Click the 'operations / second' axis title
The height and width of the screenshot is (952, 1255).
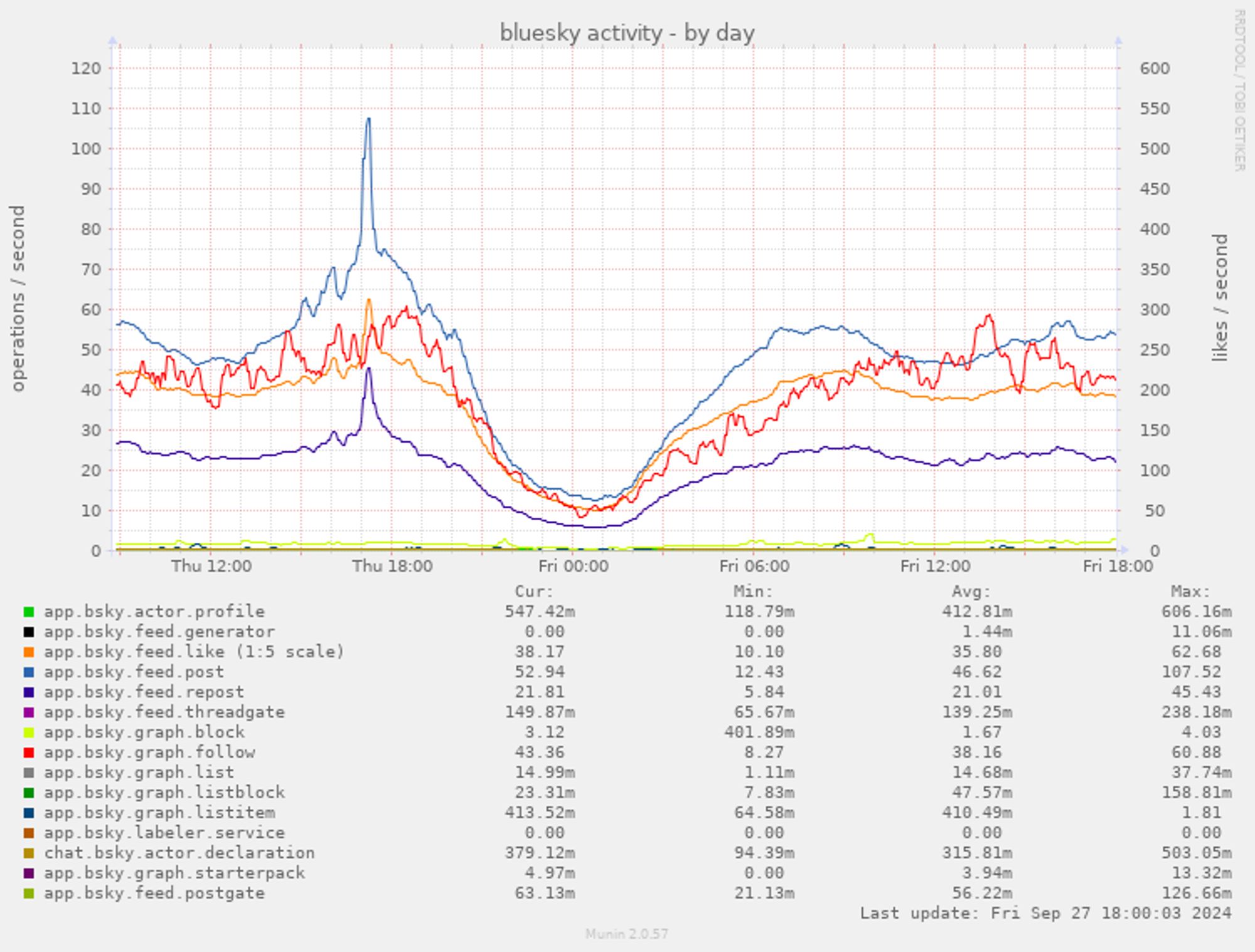click(18, 298)
